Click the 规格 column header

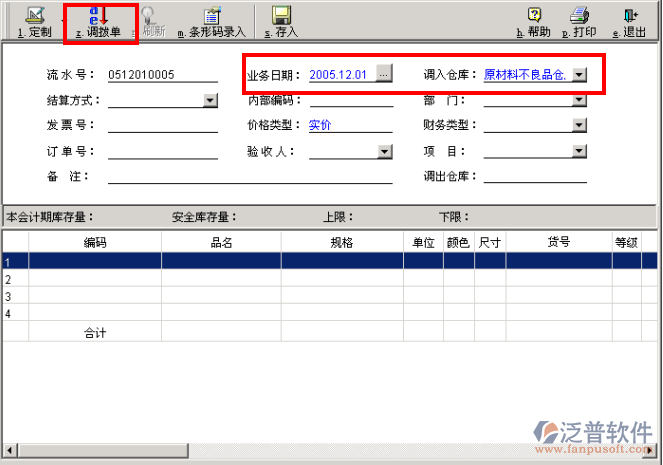click(342, 242)
